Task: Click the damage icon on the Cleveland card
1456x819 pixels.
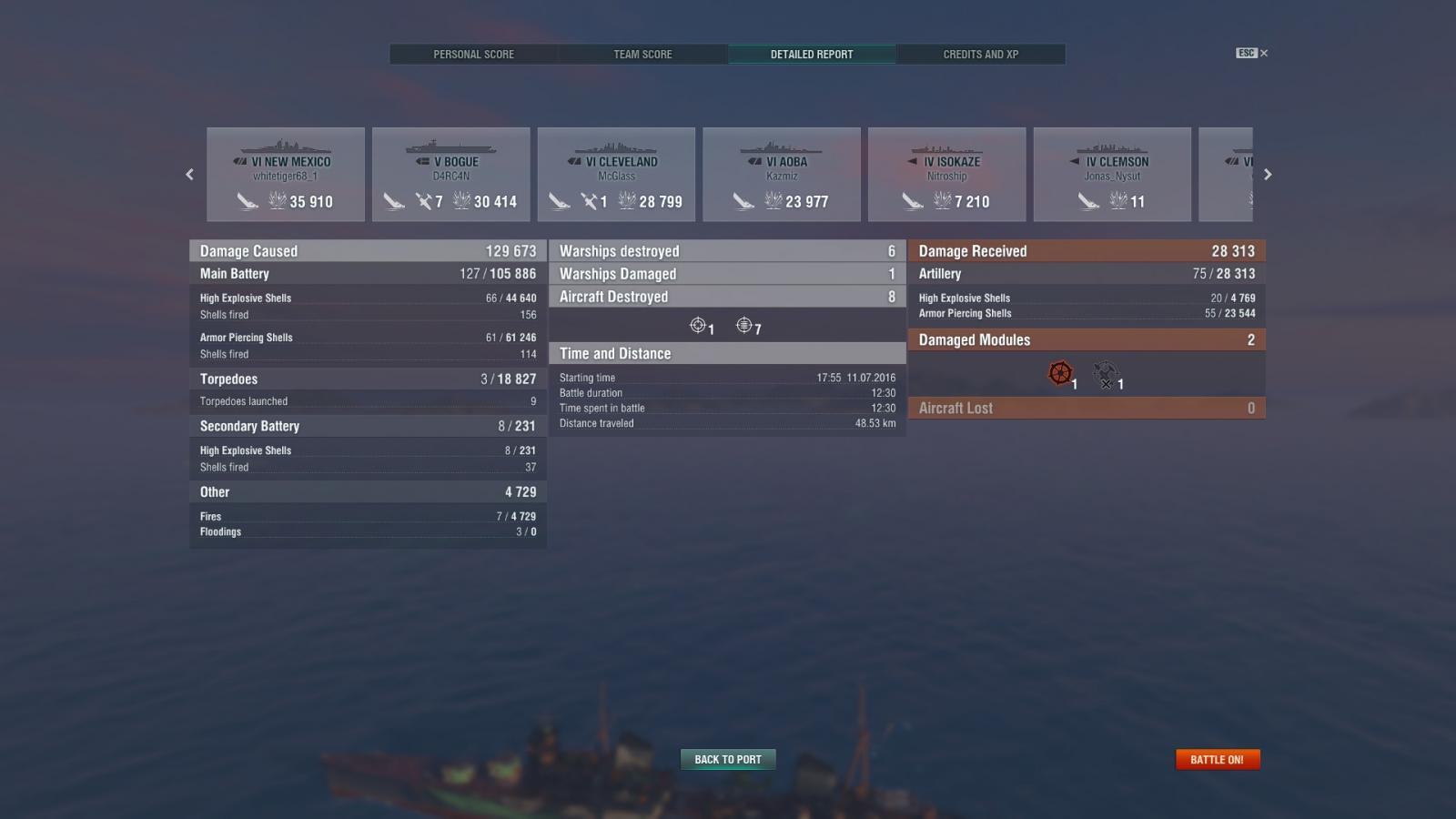Action: [627, 200]
